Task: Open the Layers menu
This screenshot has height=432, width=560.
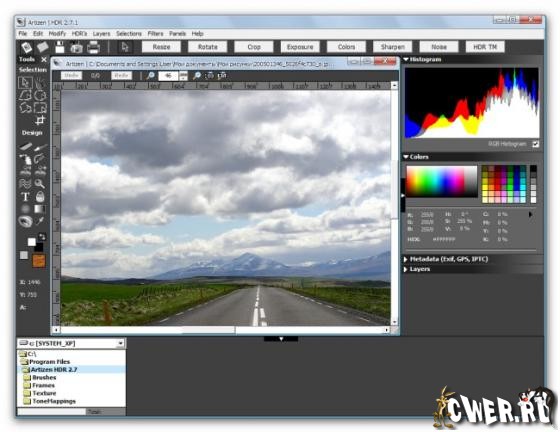Action: tap(101, 34)
